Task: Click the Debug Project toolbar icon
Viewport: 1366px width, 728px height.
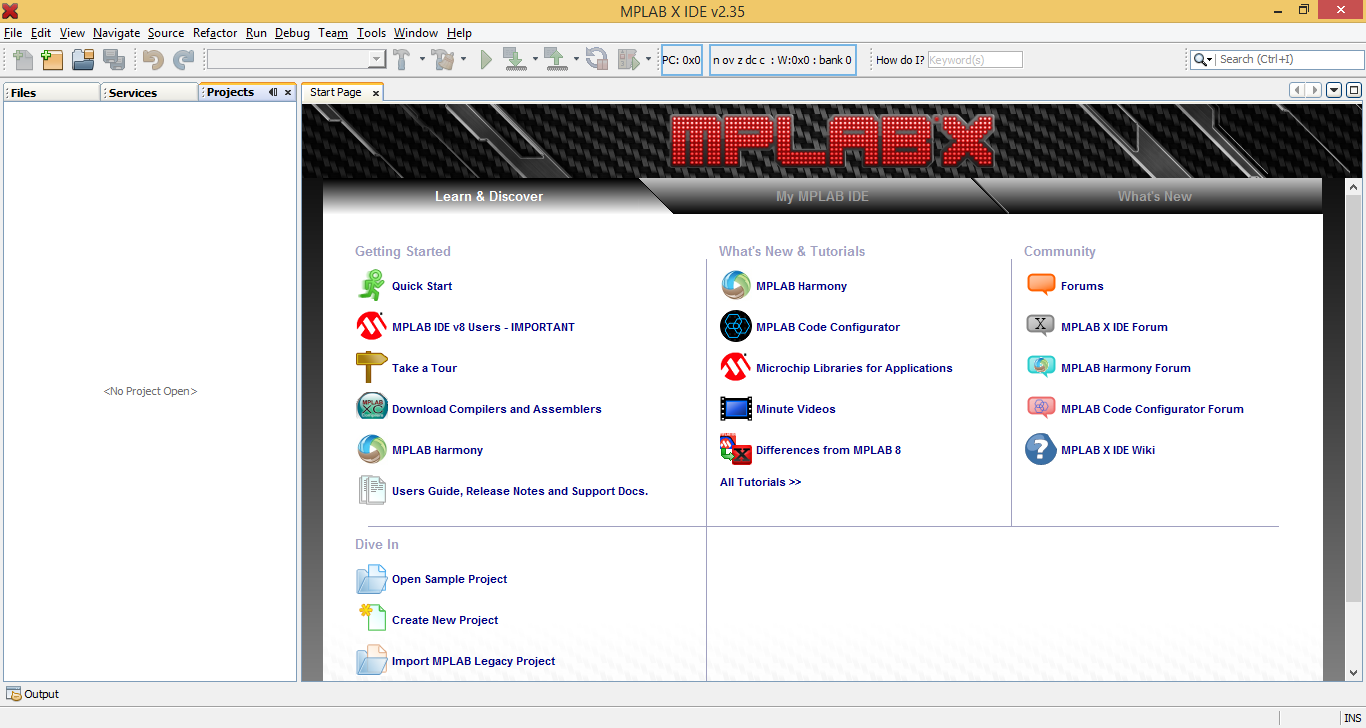Action: [x=628, y=59]
